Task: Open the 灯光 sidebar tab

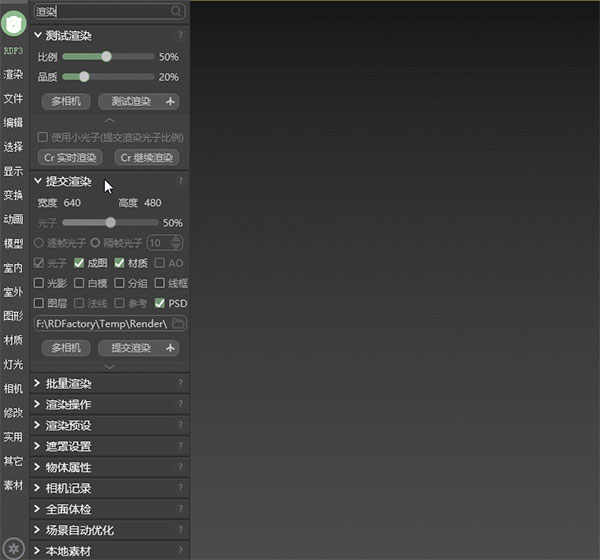Action: [x=13, y=364]
